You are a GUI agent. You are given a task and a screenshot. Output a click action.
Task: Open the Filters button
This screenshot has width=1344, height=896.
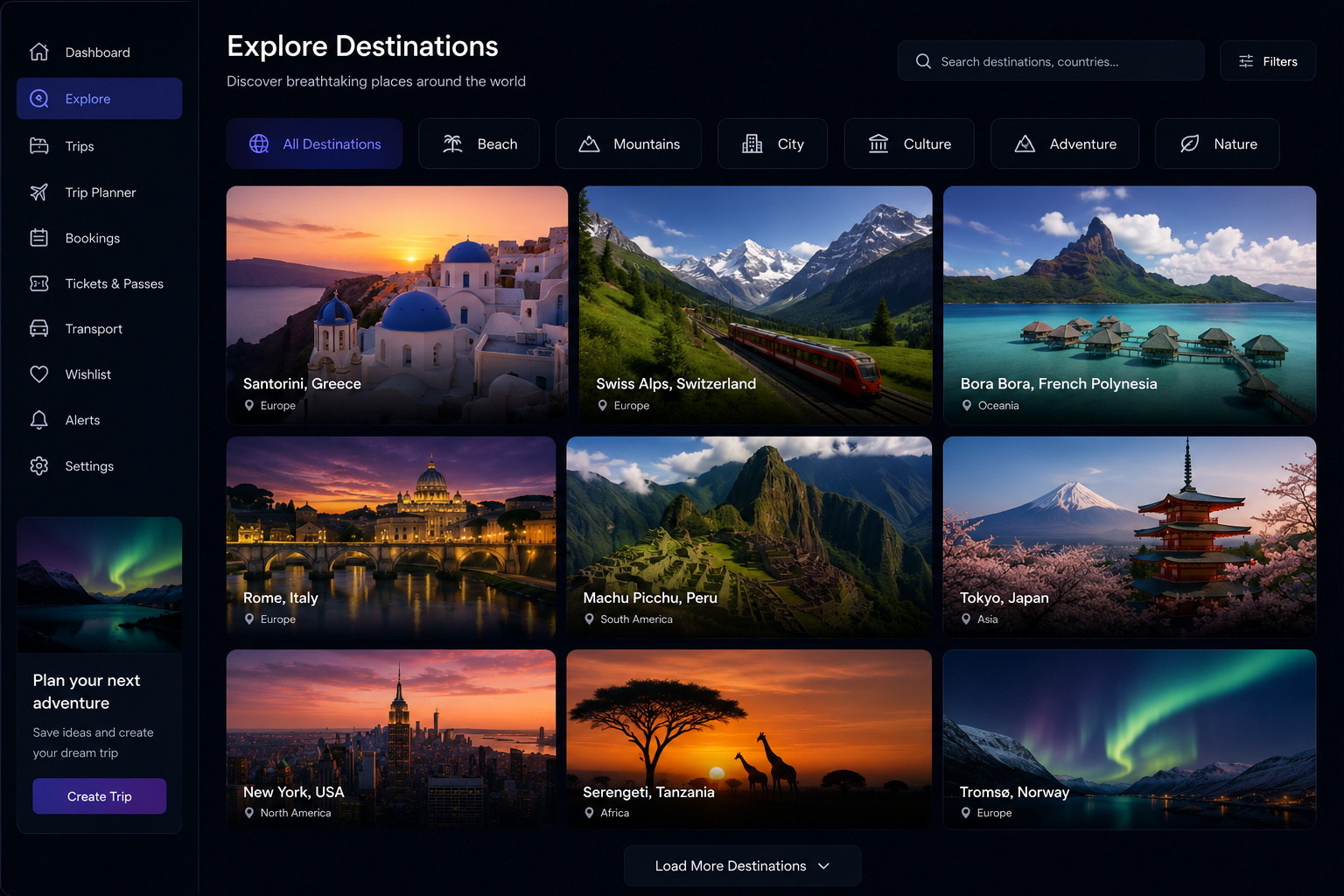1268,61
